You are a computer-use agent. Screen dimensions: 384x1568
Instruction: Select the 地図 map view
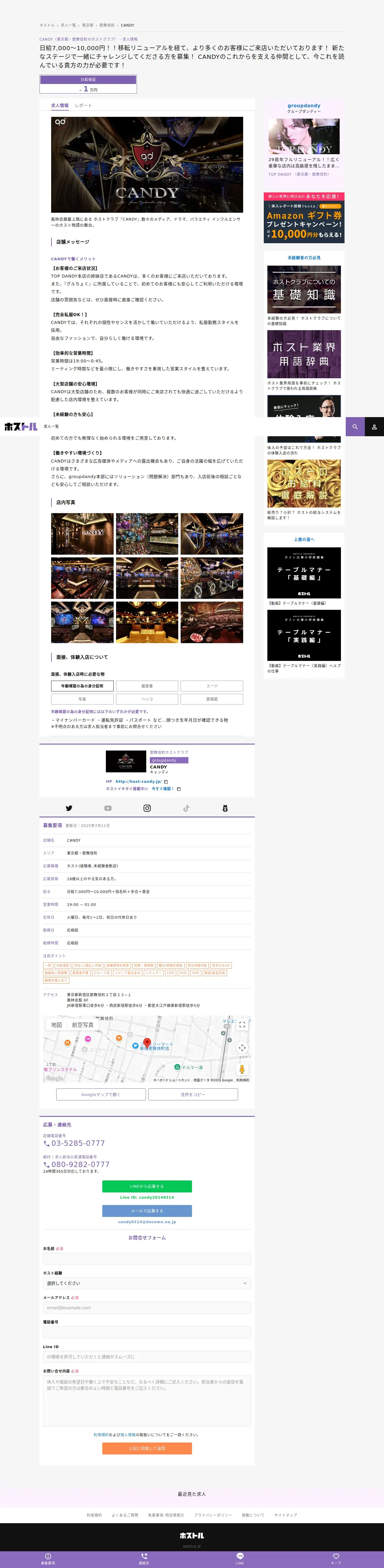(57, 1025)
